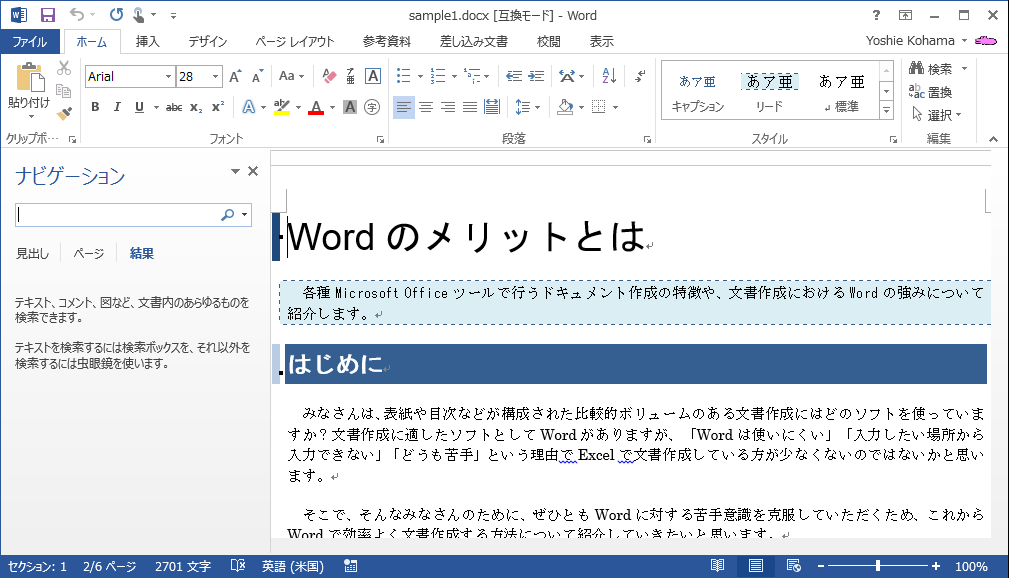1009x578 pixels.
Task: Click the Cut scissors icon
Action: 64,68
